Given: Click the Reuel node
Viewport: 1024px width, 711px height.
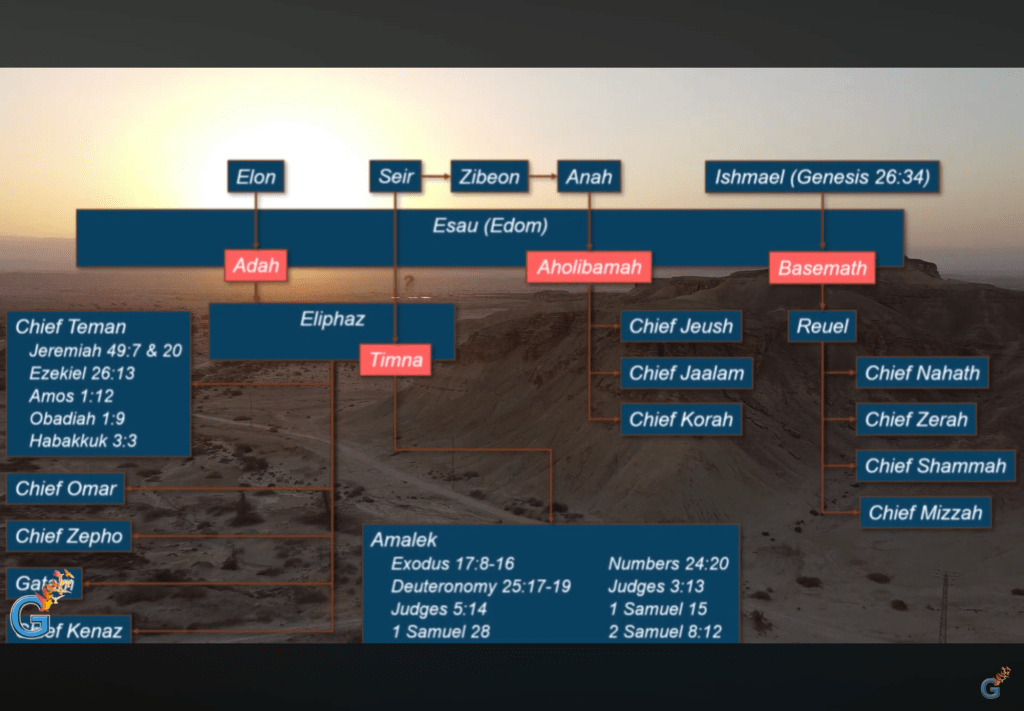Looking at the screenshot, I should (822, 326).
